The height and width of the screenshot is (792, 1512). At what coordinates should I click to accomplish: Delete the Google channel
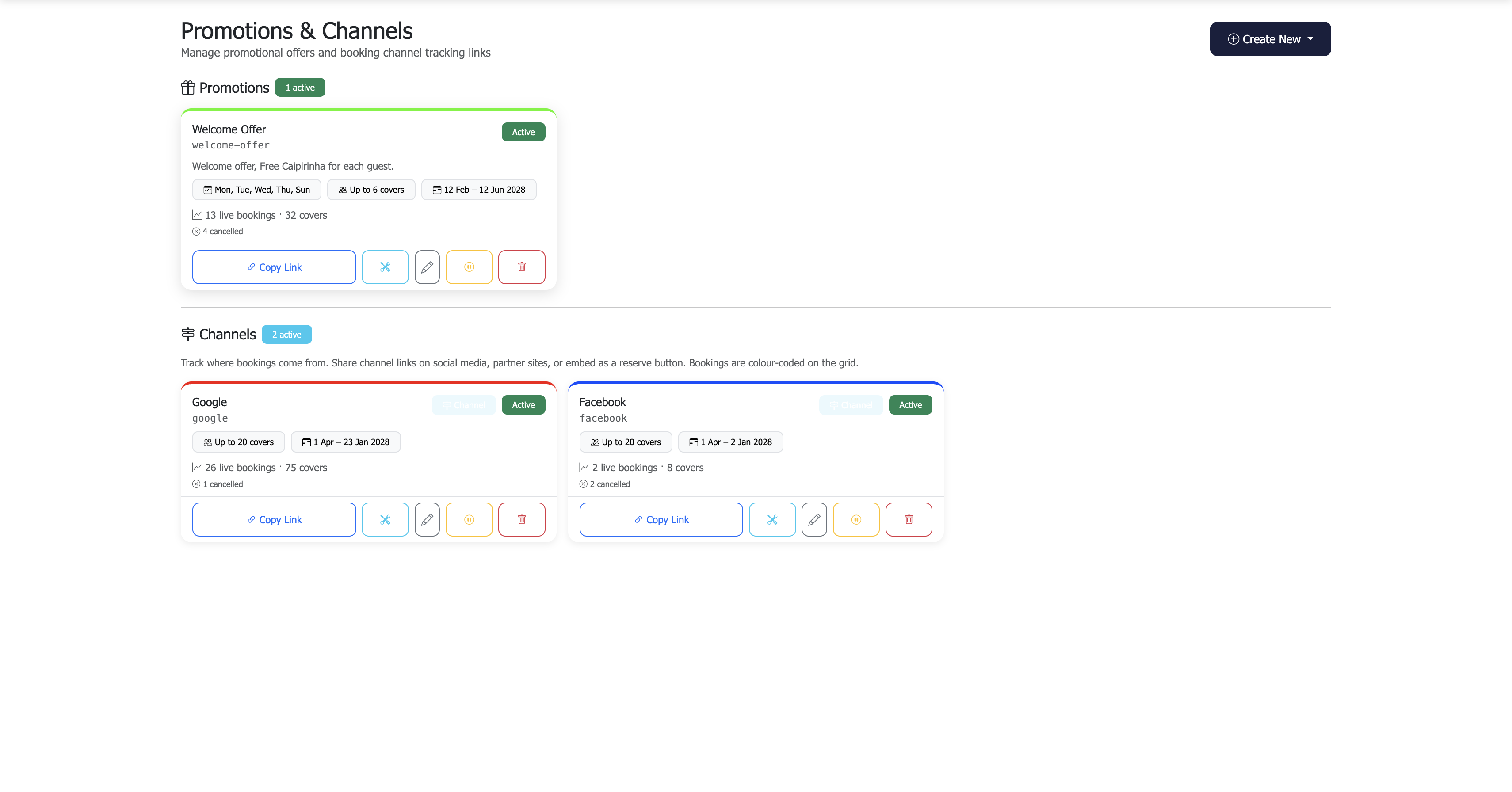pos(521,519)
